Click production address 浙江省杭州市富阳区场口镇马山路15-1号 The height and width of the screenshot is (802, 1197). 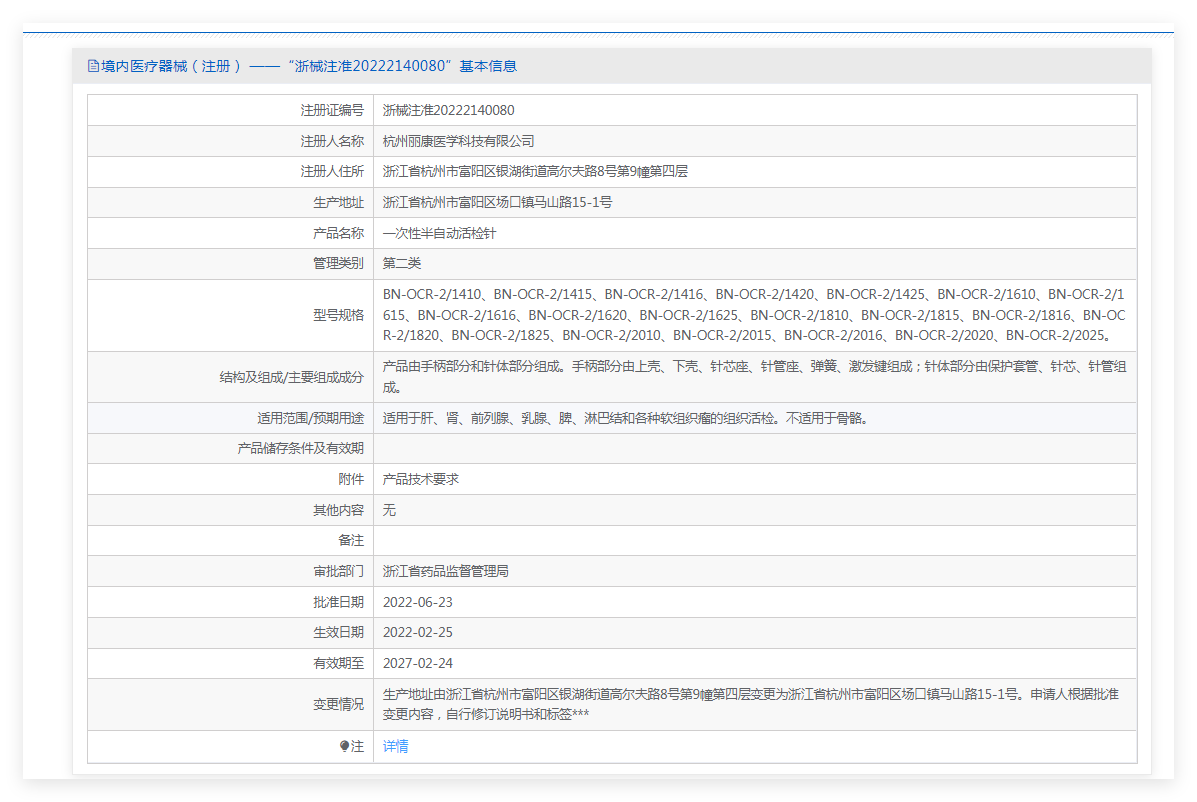point(497,202)
